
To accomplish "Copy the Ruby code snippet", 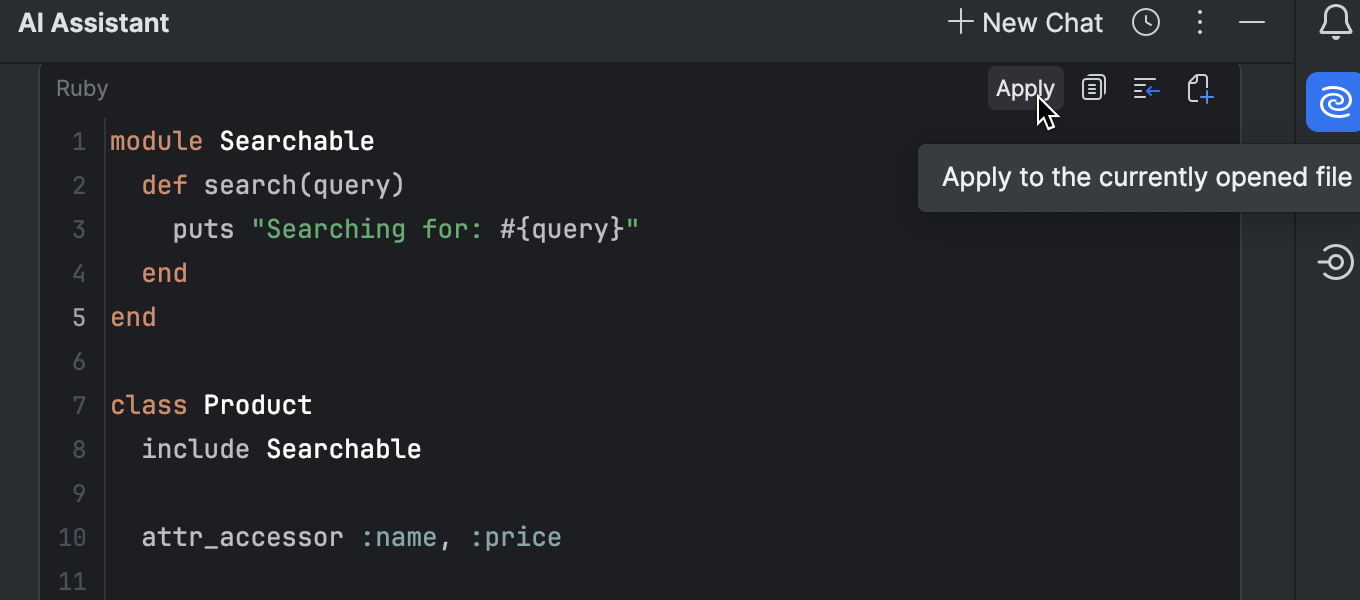I will tap(1094, 89).
